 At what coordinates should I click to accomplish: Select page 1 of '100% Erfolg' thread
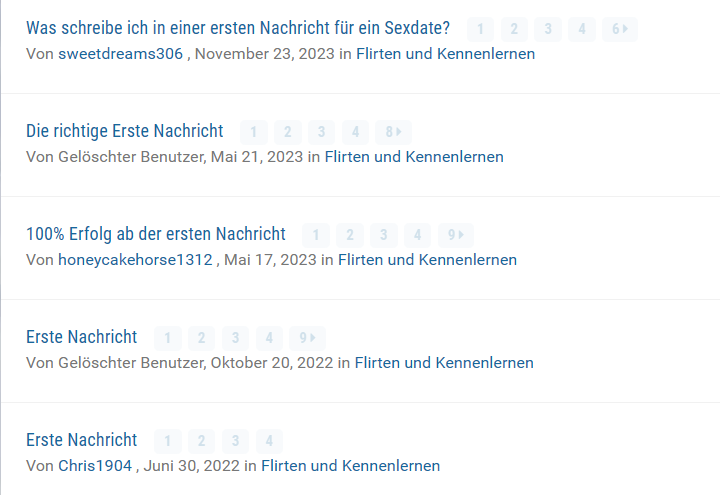[x=315, y=235]
